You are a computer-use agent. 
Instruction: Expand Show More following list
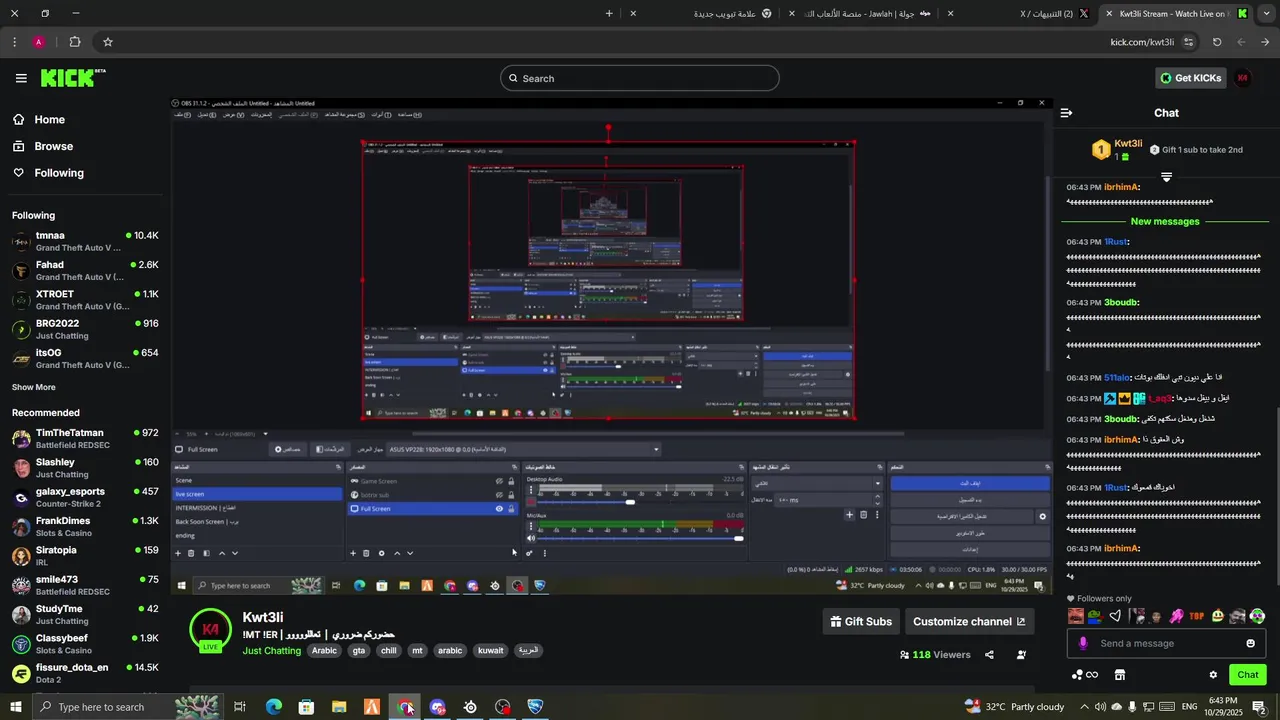pyautogui.click(x=34, y=387)
